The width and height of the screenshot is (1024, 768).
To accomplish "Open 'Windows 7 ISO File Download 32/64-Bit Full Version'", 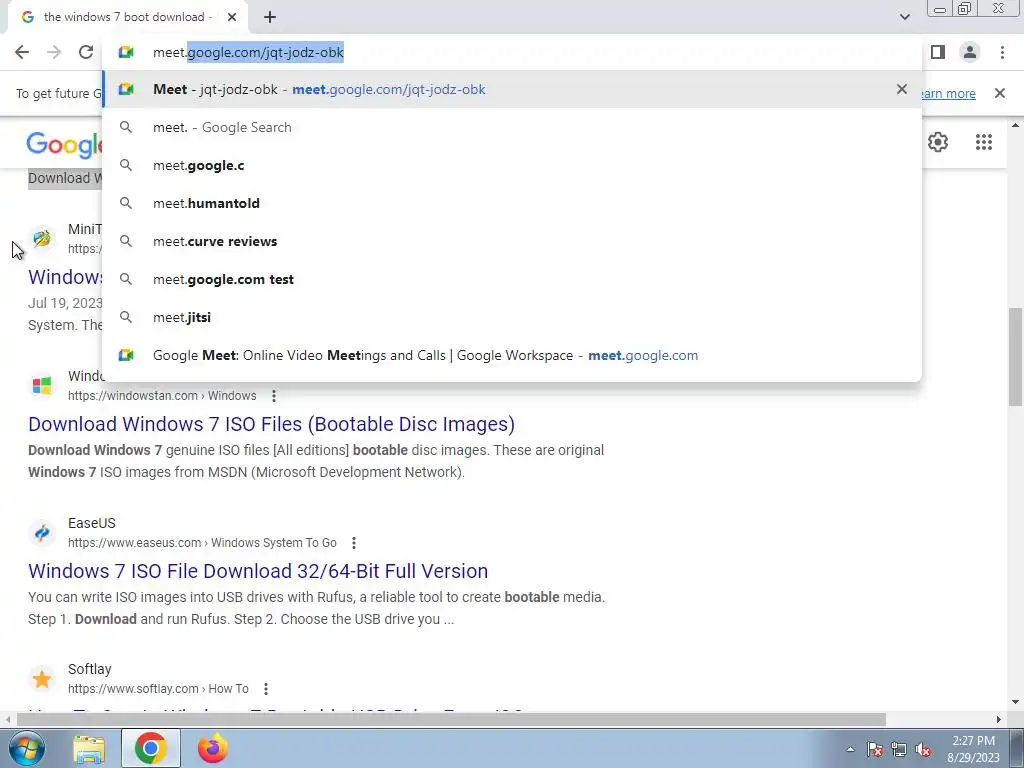I will click(258, 571).
